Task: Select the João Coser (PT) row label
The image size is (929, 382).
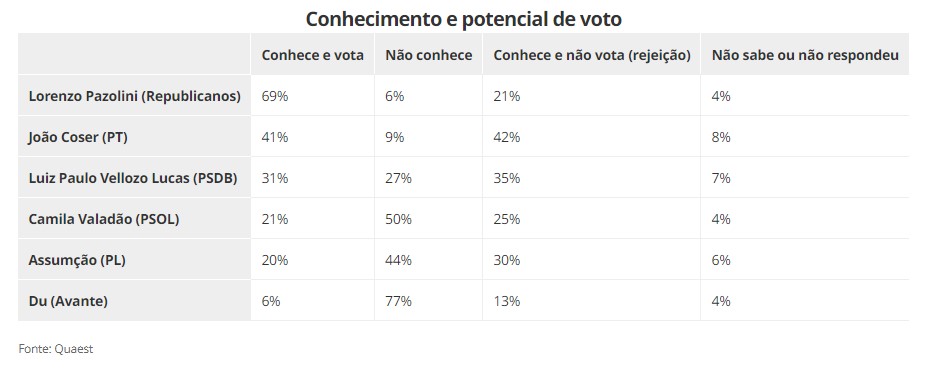Action: click(x=78, y=137)
